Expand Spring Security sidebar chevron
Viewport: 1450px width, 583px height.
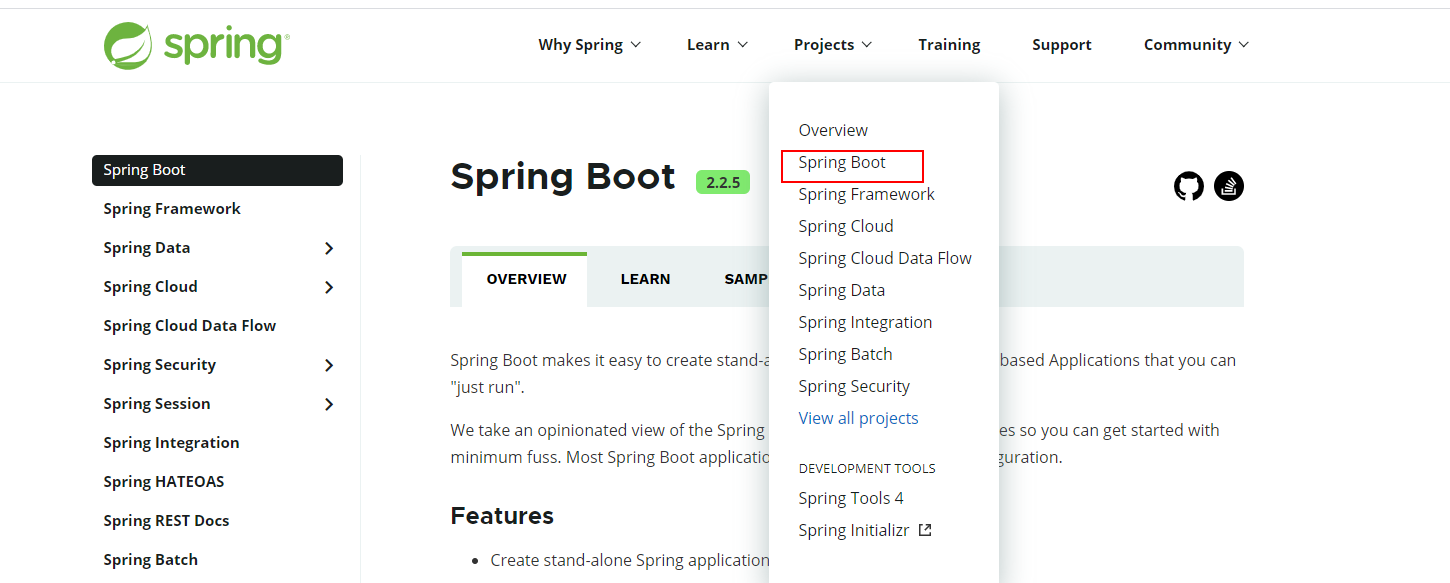(329, 365)
